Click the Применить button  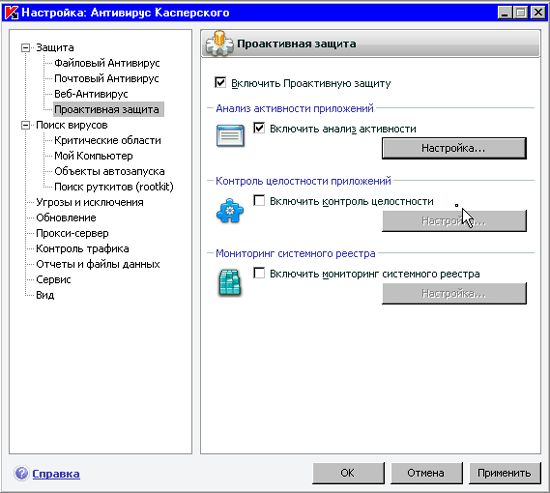point(504,473)
